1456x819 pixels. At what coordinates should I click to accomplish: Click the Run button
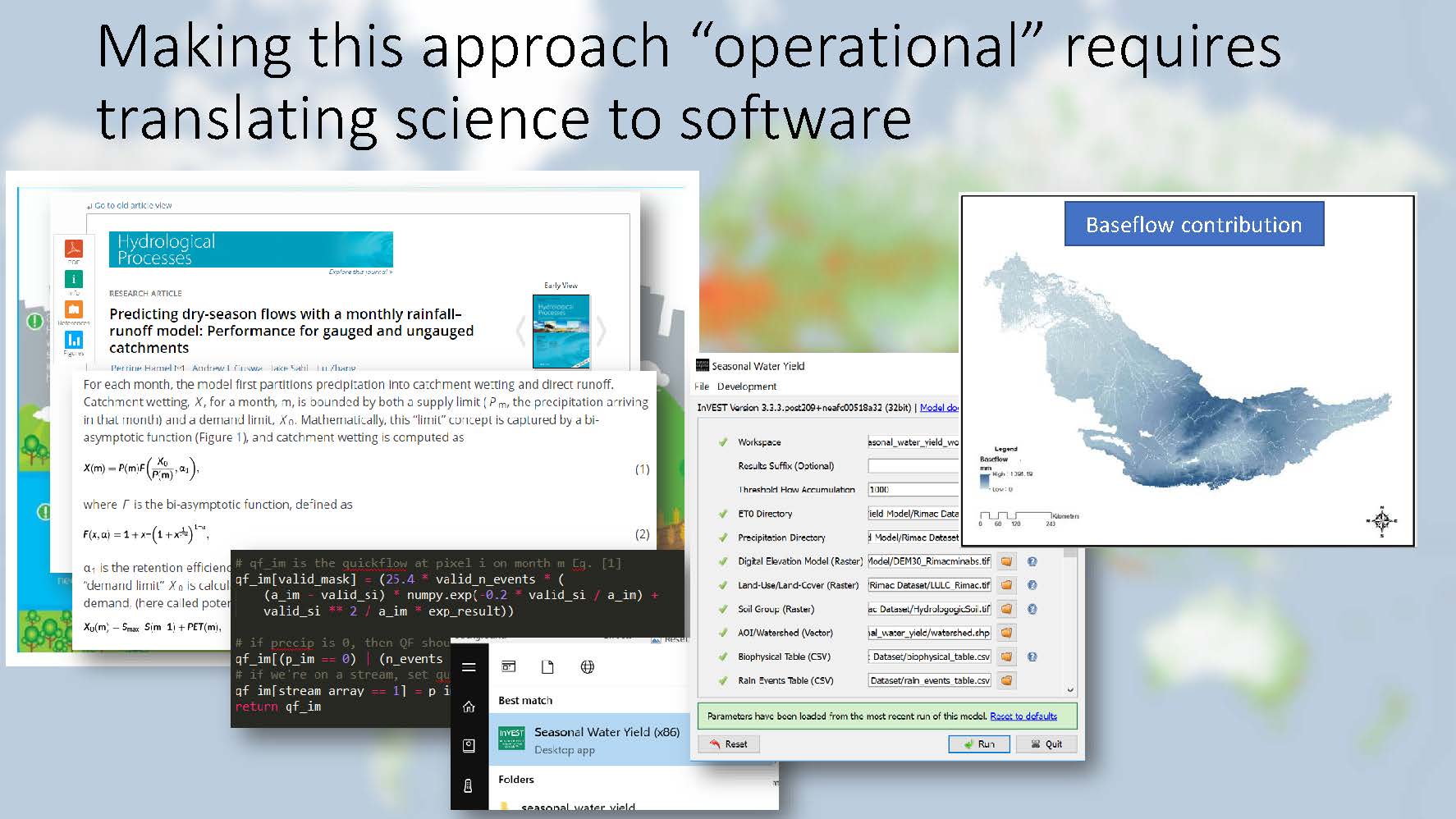979,744
